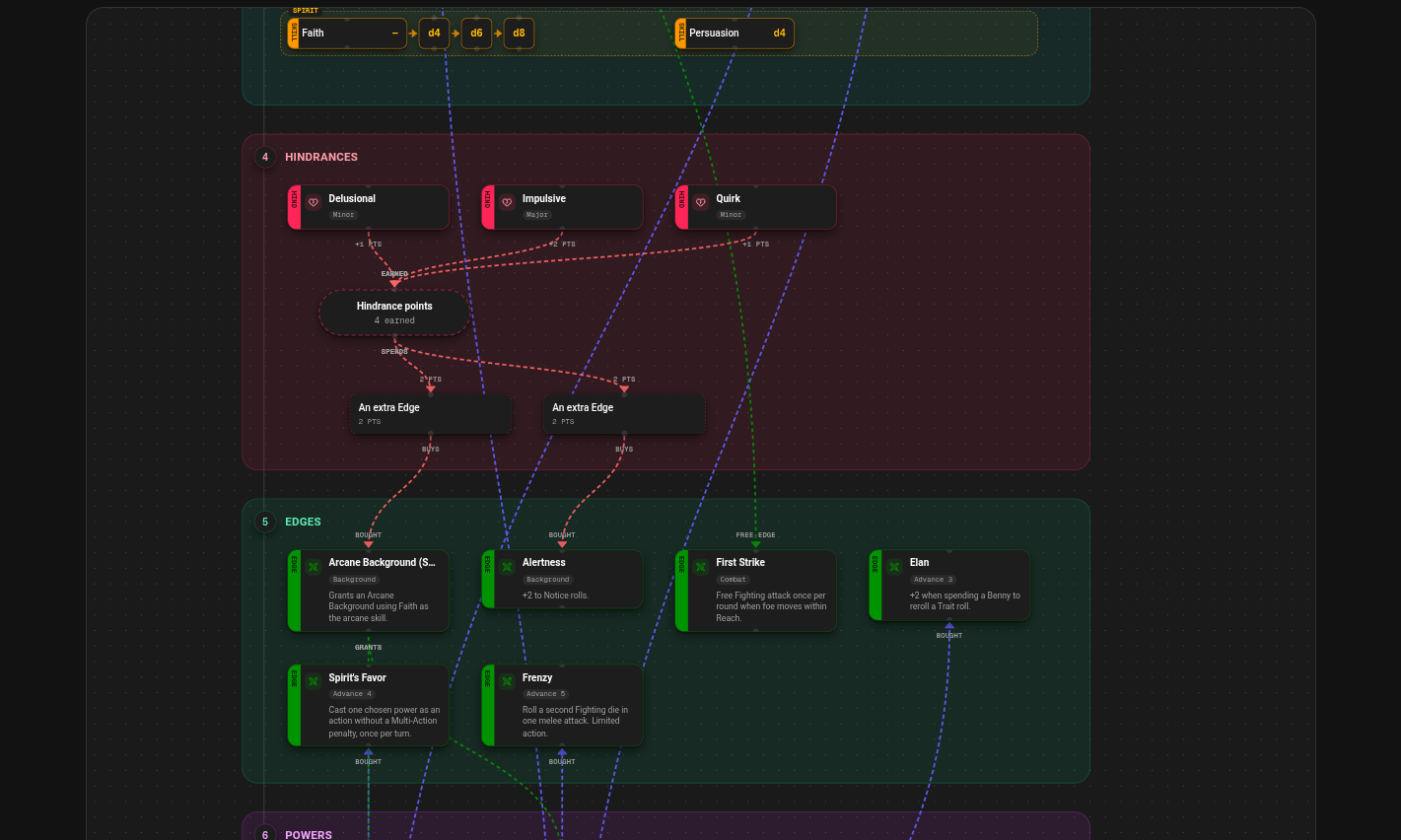Click the Background tag on Arcane Background

(x=354, y=580)
